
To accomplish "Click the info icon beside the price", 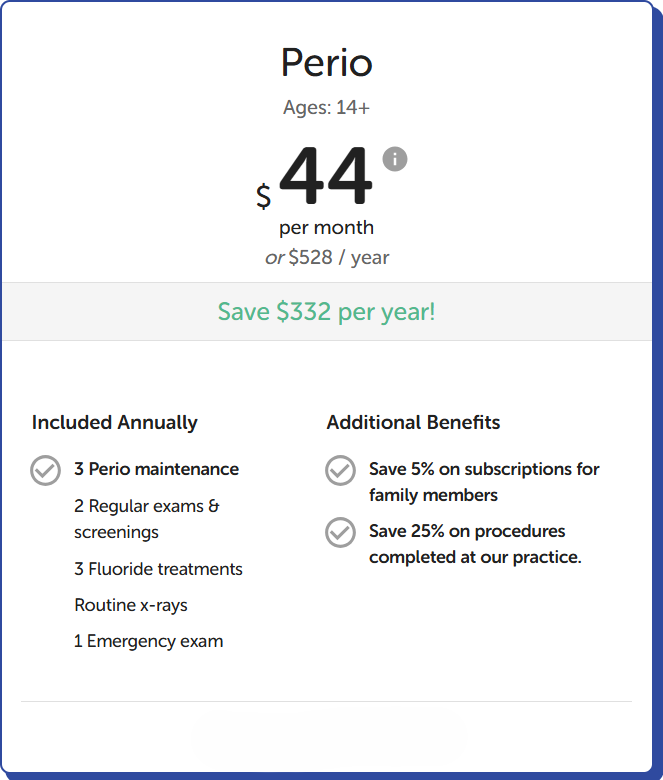I will tap(395, 159).
